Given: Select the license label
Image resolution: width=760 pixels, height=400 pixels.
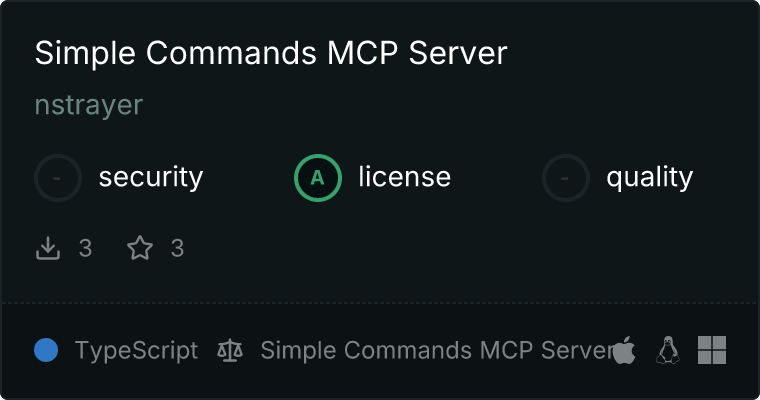Looking at the screenshot, I should click(x=405, y=176).
